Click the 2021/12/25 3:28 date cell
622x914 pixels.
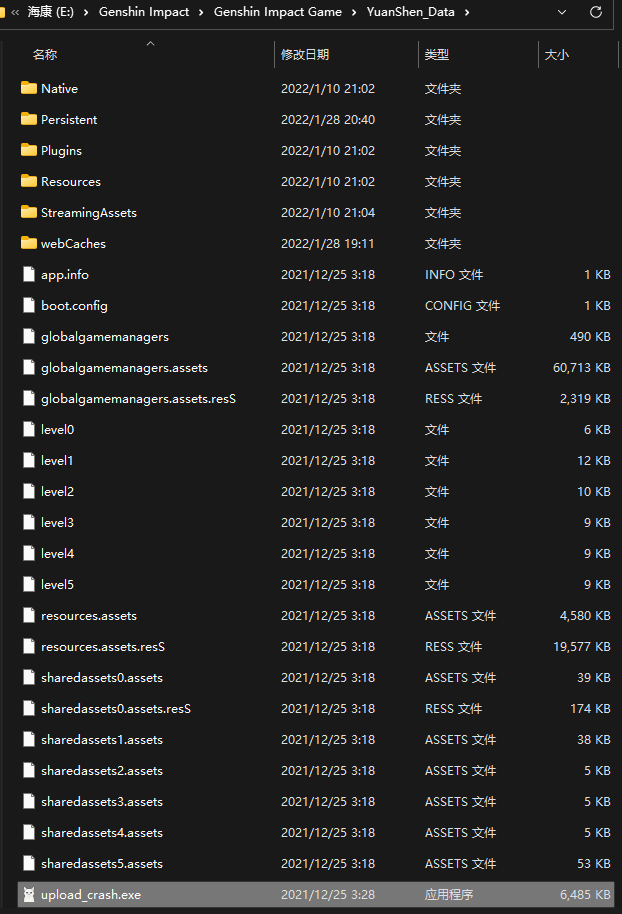click(x=328, y=894)
